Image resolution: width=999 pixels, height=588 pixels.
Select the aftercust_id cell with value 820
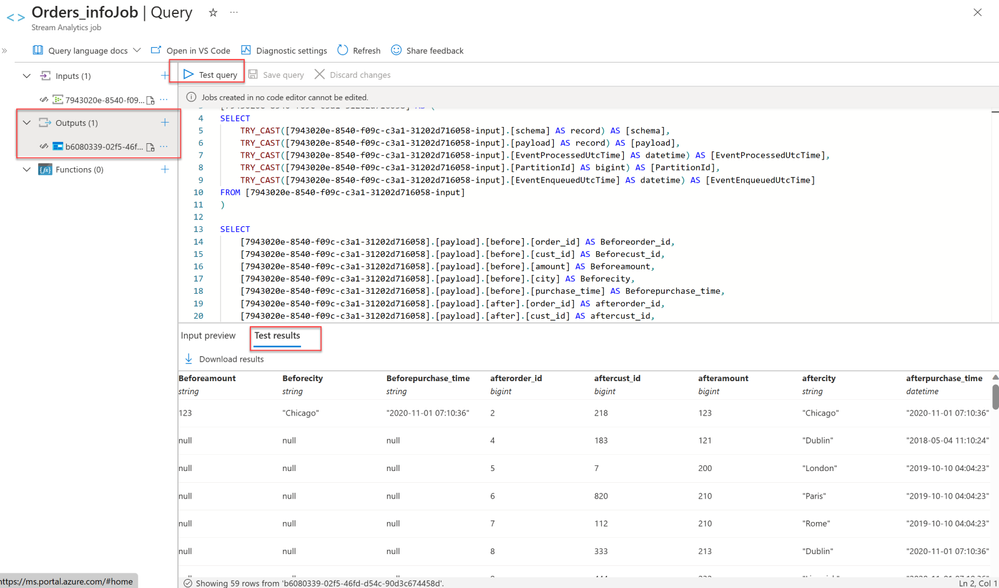601,496
